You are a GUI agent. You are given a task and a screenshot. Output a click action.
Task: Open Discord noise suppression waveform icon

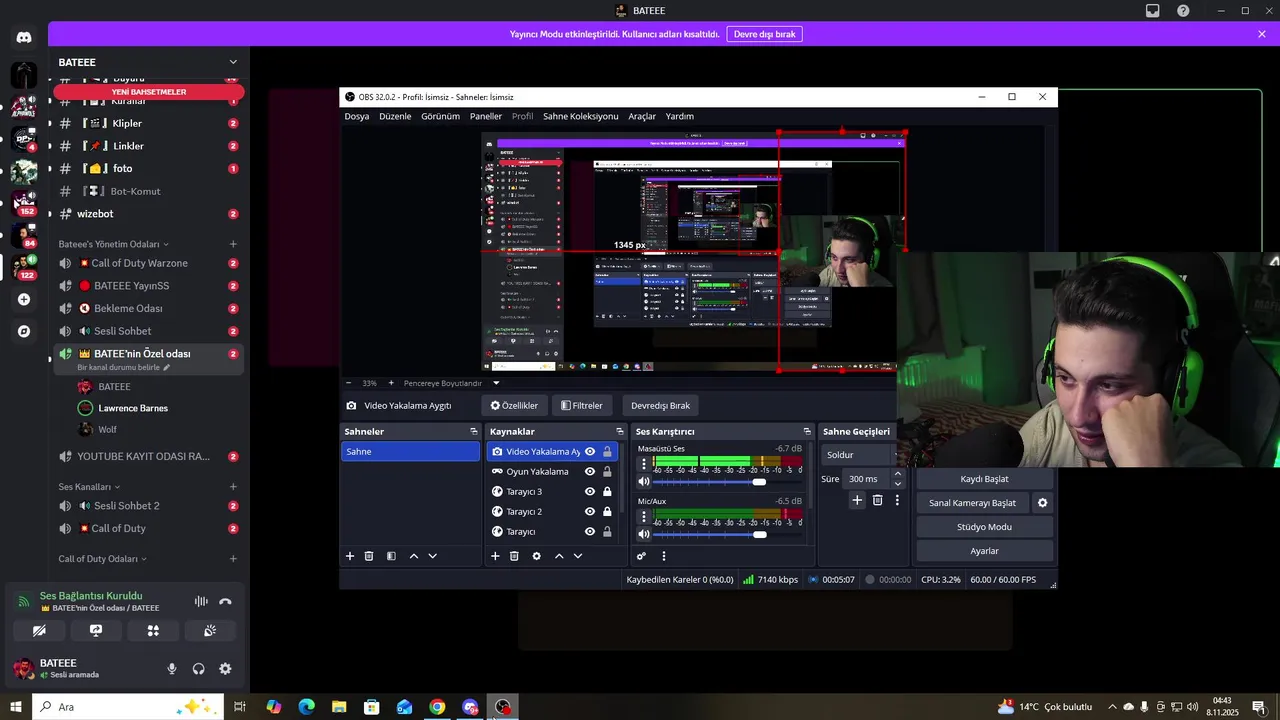click(x=201, y=602)
